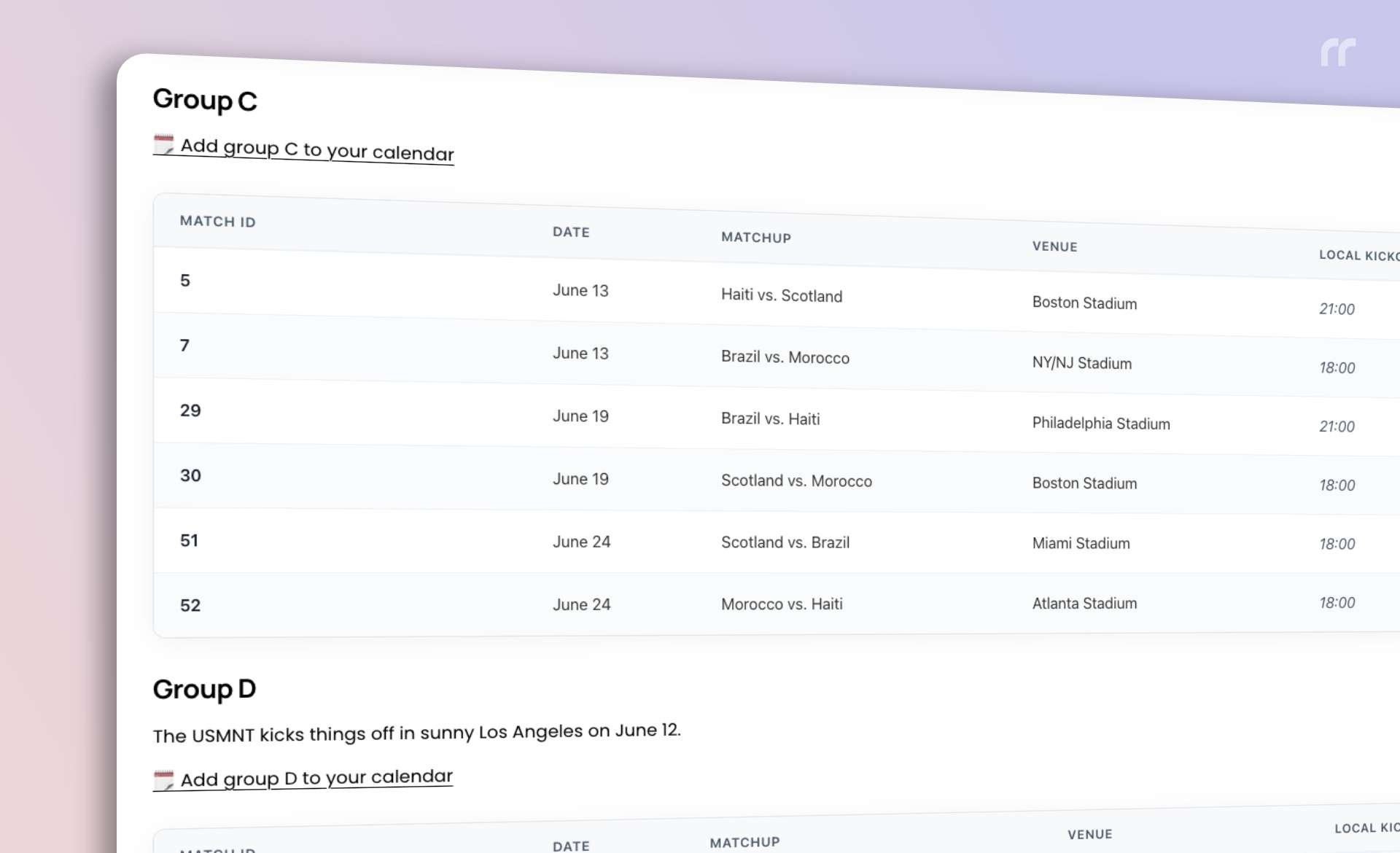Click the Haiti vs. Scotland matchup
Image resolution: width=1400 pixels, height=853 pixels.
pyautogui.click(x=782, y=295)
